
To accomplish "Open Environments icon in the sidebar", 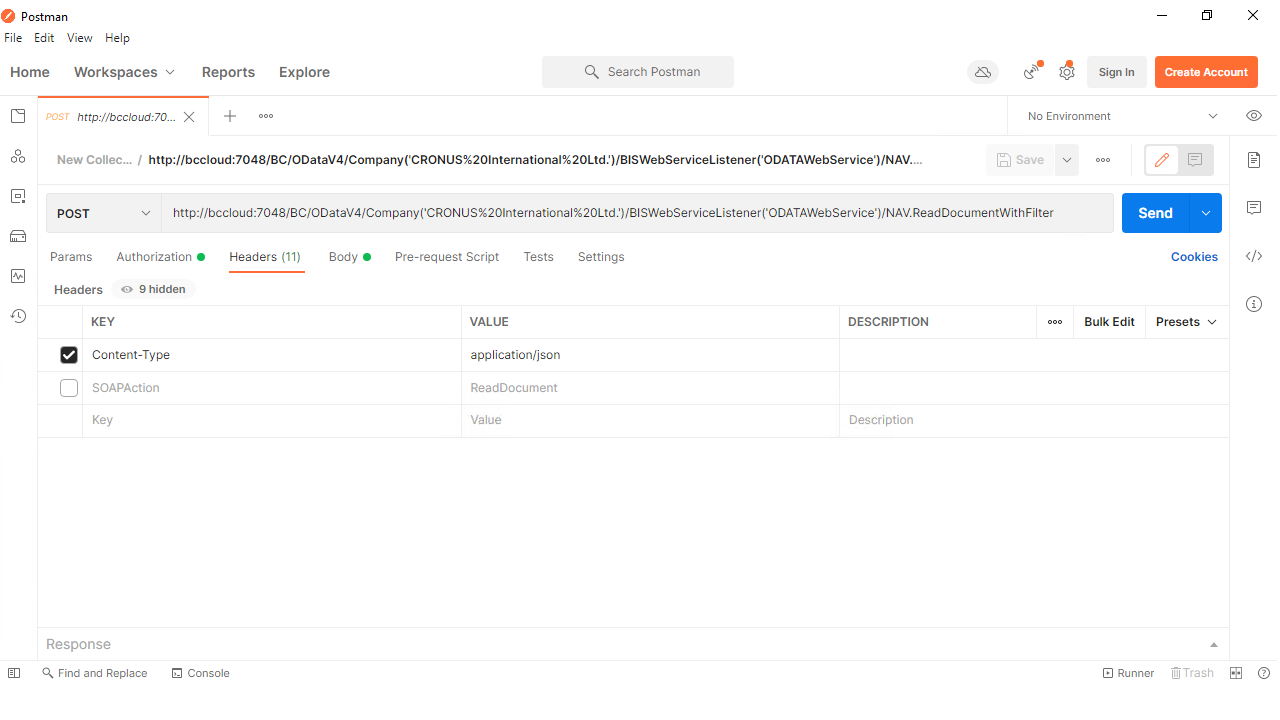I will click(x=18, y=196).
